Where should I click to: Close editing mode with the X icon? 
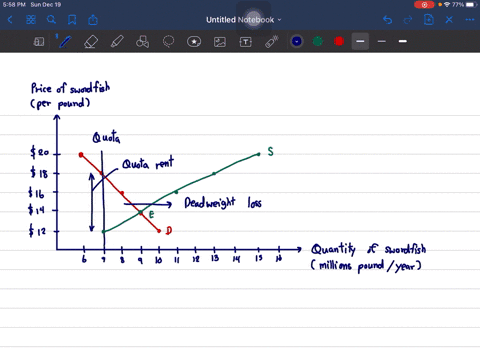449,20
